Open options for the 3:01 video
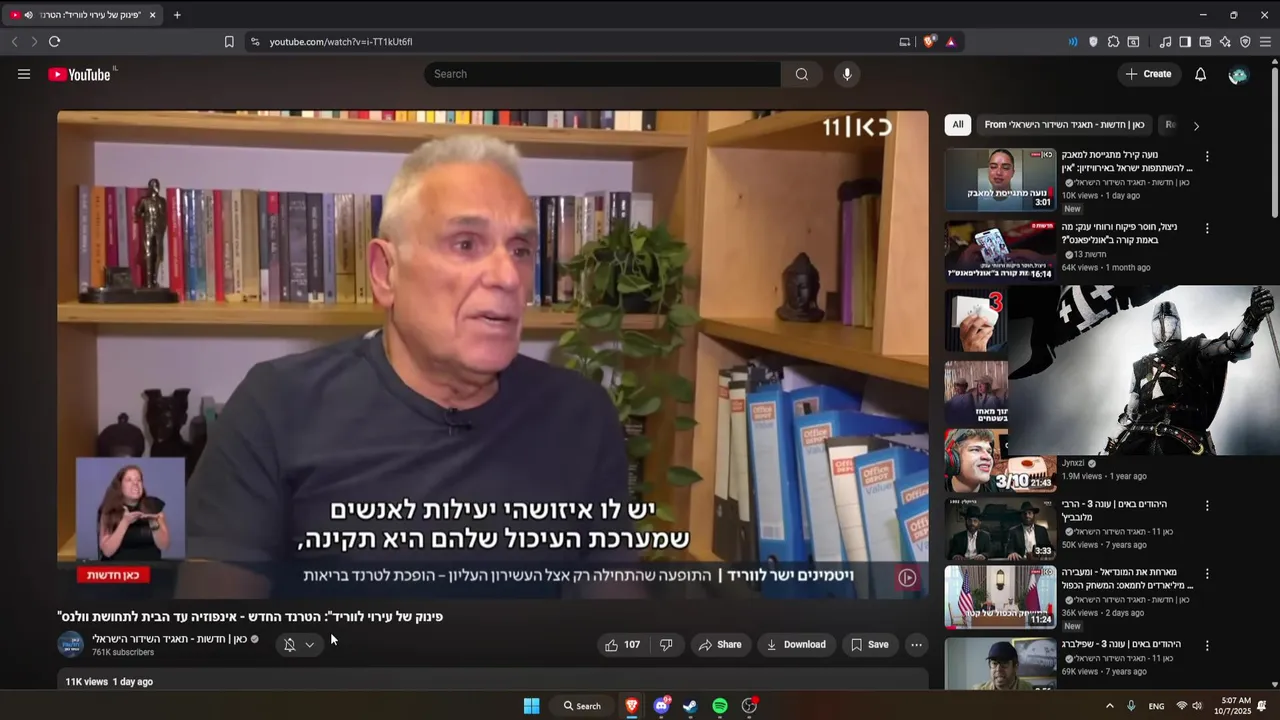Screen dimensions: 1280x720 [x=1207, y=157]
